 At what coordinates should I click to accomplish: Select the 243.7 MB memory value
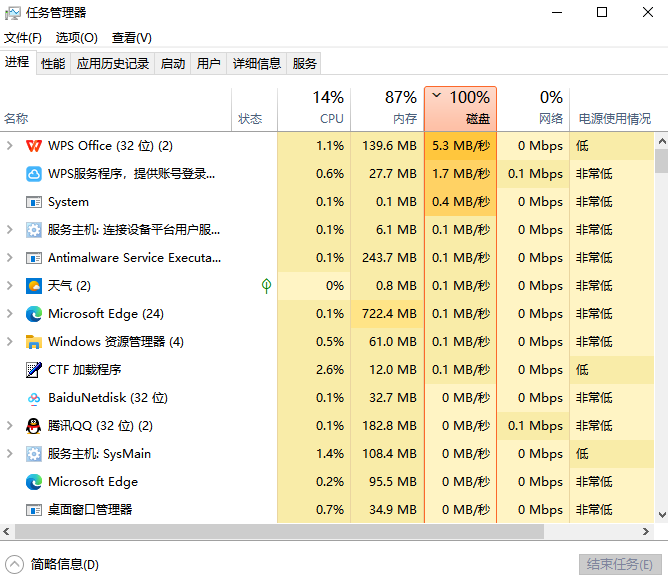(x=389, y=258)
